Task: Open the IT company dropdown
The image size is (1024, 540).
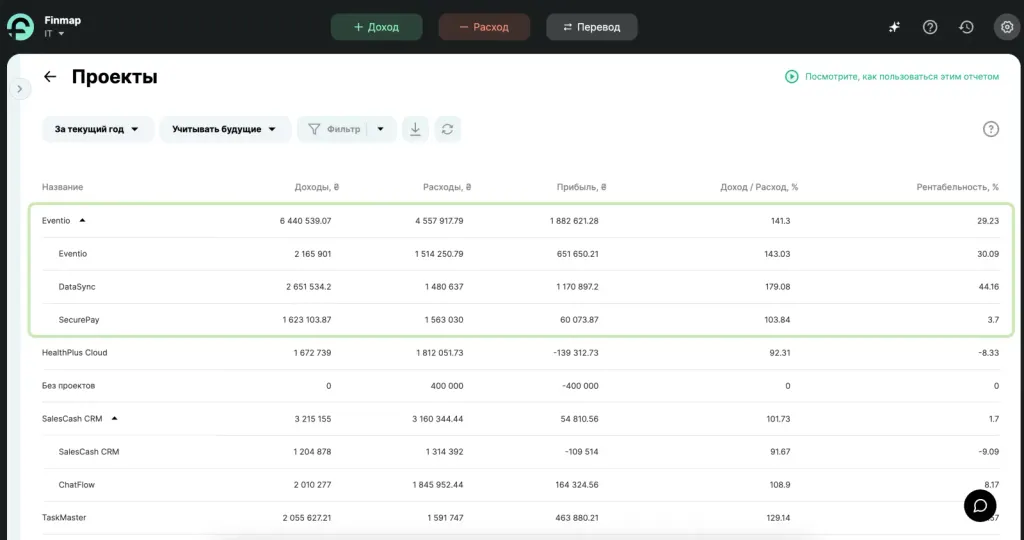Action: (55, 34)
